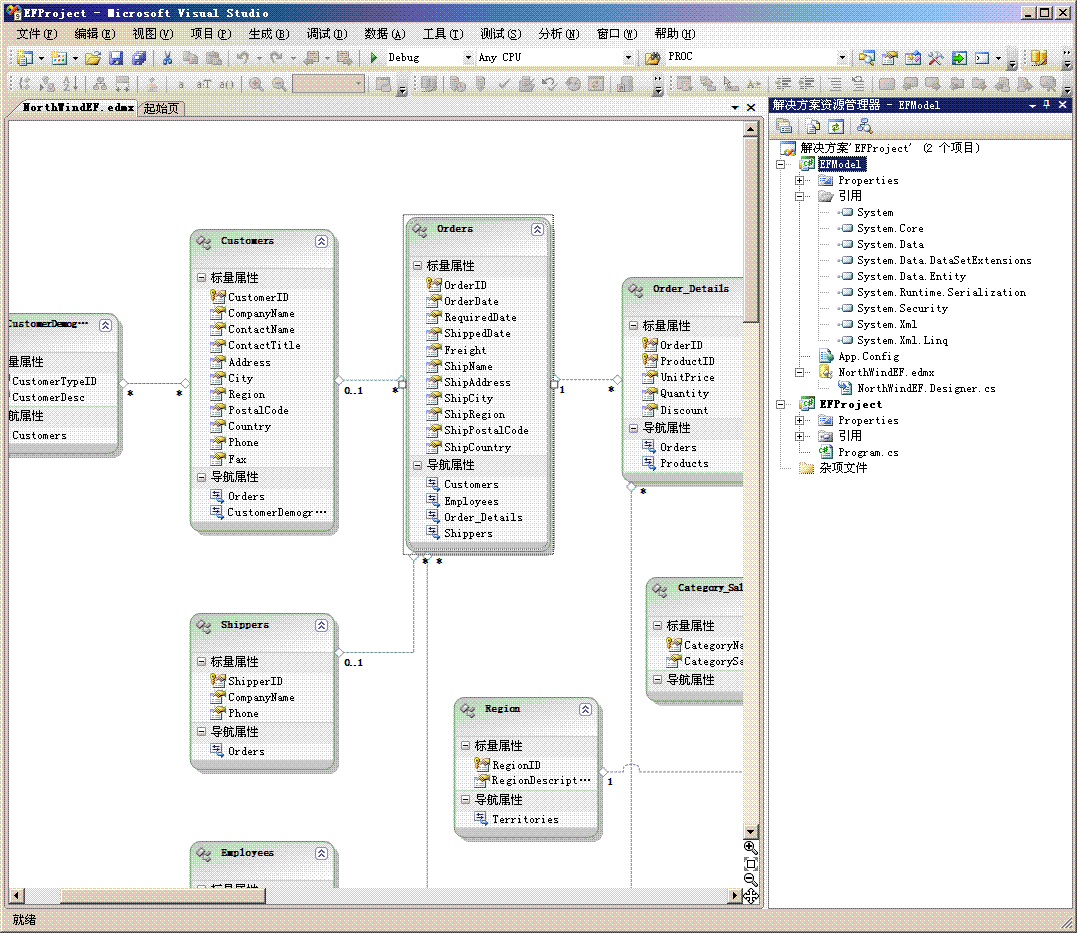This screenshot has height=933, width=1077.
Task: Expand the EFProject node in Solution Explorer
Action: click(x=781, y=404)
